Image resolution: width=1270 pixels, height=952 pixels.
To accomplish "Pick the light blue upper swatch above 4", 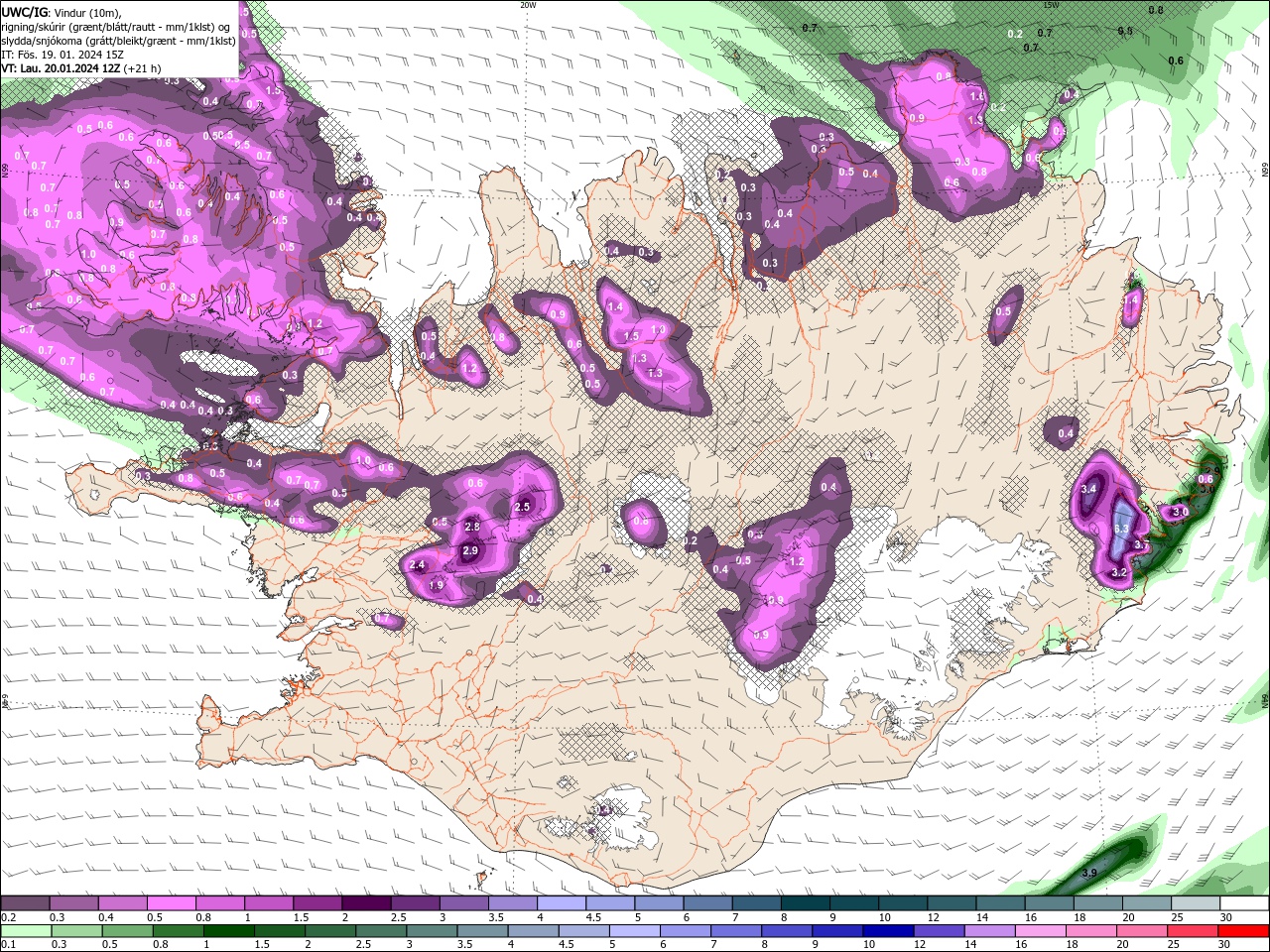I will (562, 902).
